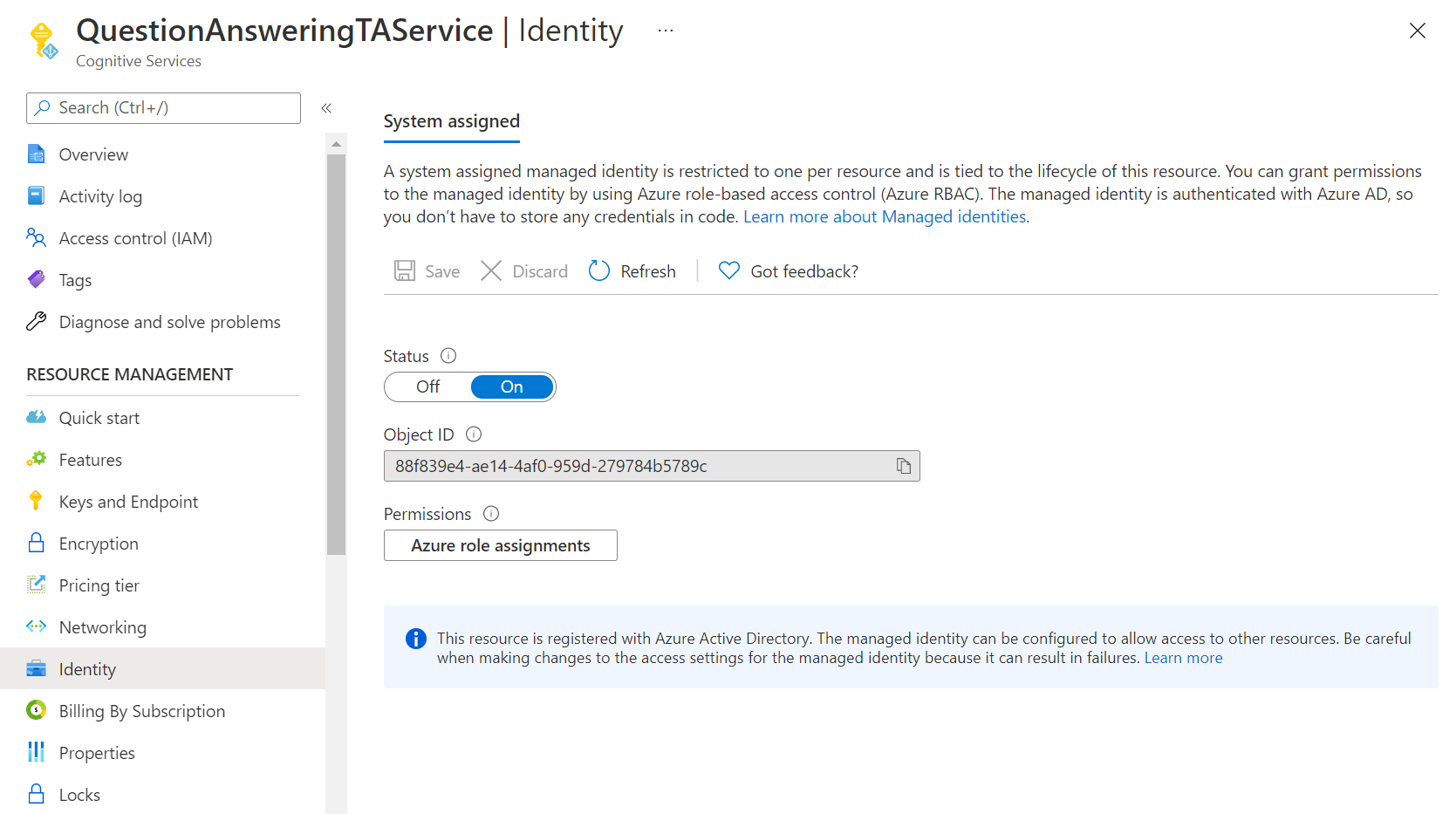
Task: Select the Activity log icon
Action: (36, 195)
